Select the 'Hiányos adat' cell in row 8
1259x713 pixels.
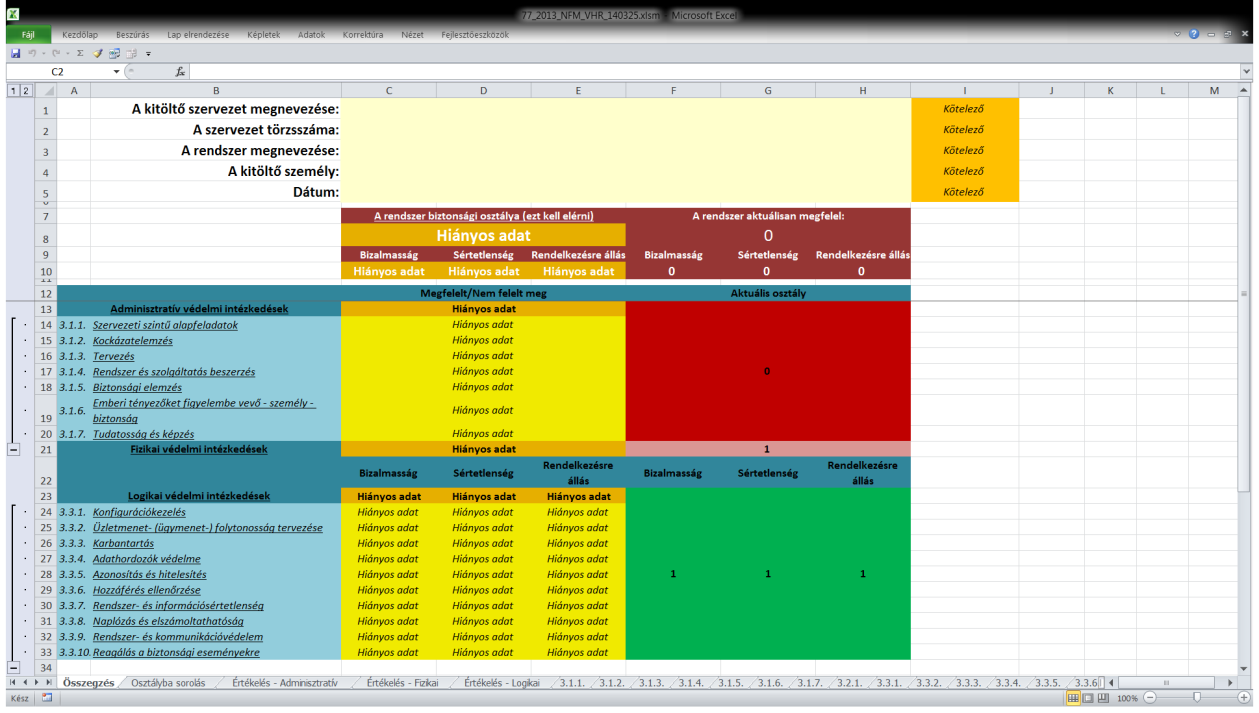click(x=484, y=236)
